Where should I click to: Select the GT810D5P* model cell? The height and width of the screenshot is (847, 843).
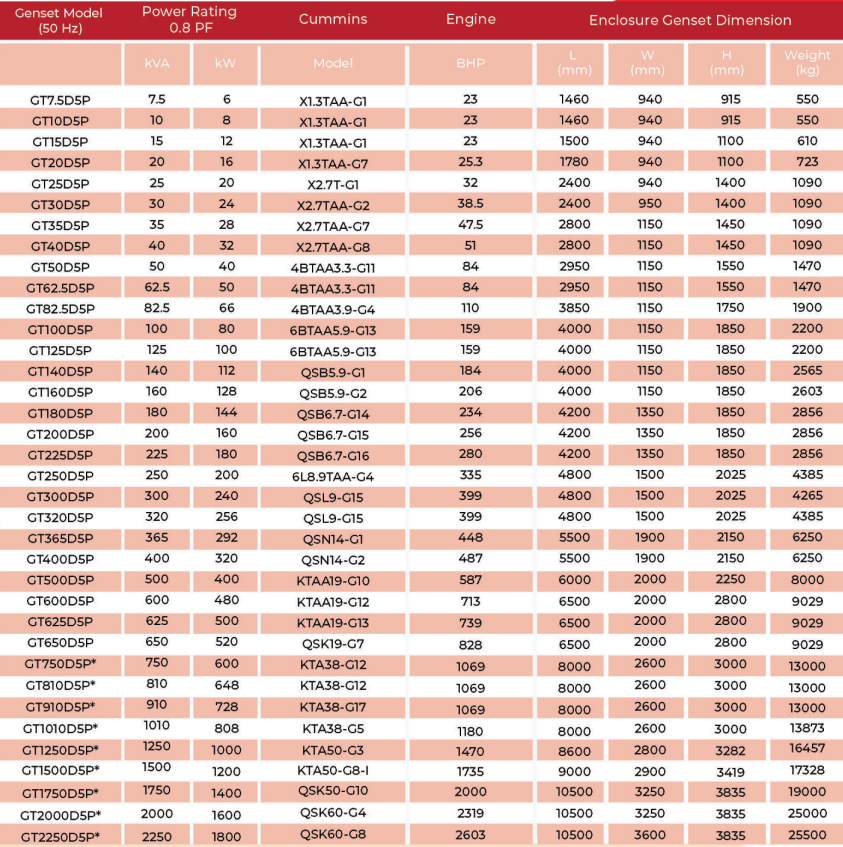coord(60,685)
